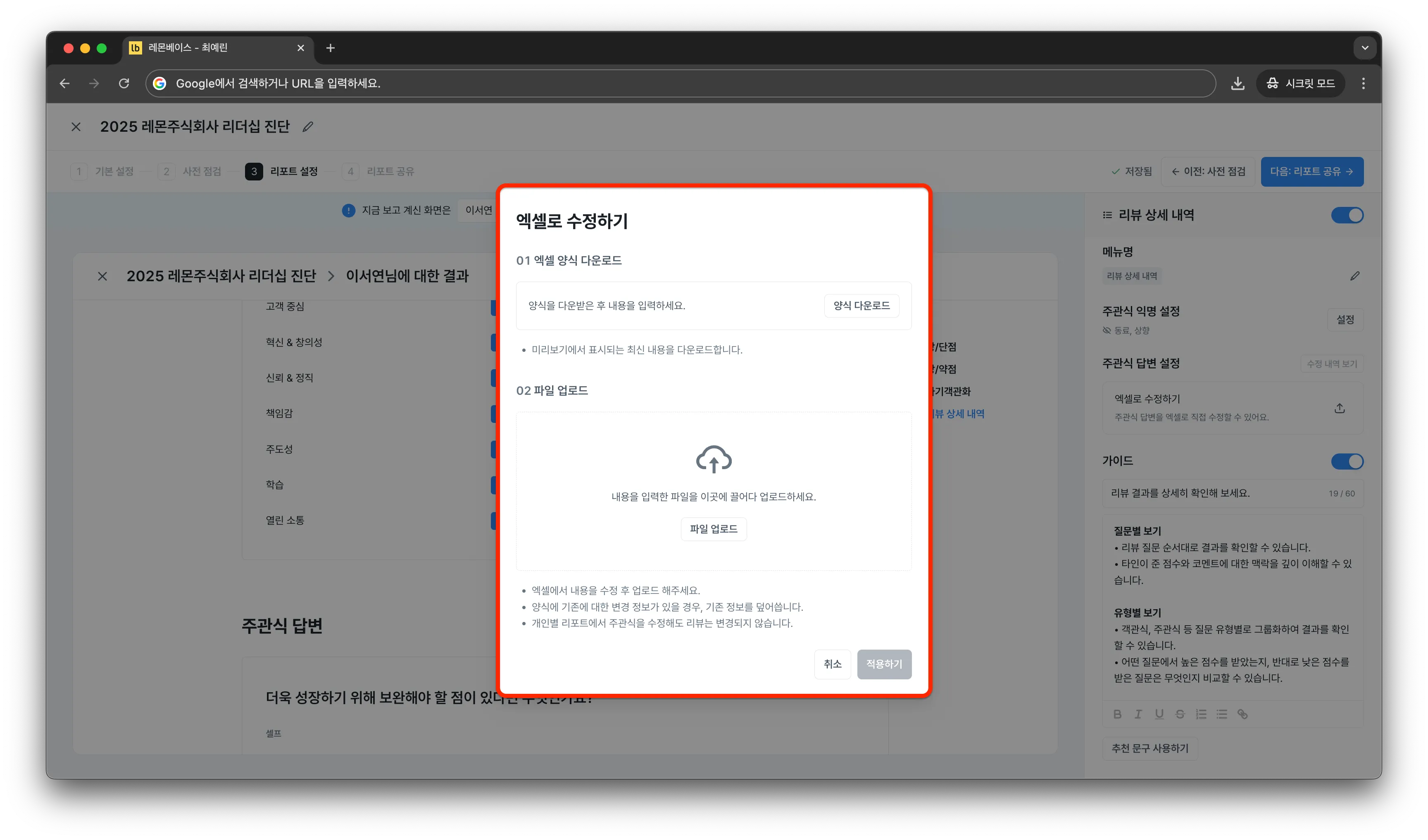Click 적용하기 to apply the Excel changes
The image size is (1428, 840).
coord(884,664)
